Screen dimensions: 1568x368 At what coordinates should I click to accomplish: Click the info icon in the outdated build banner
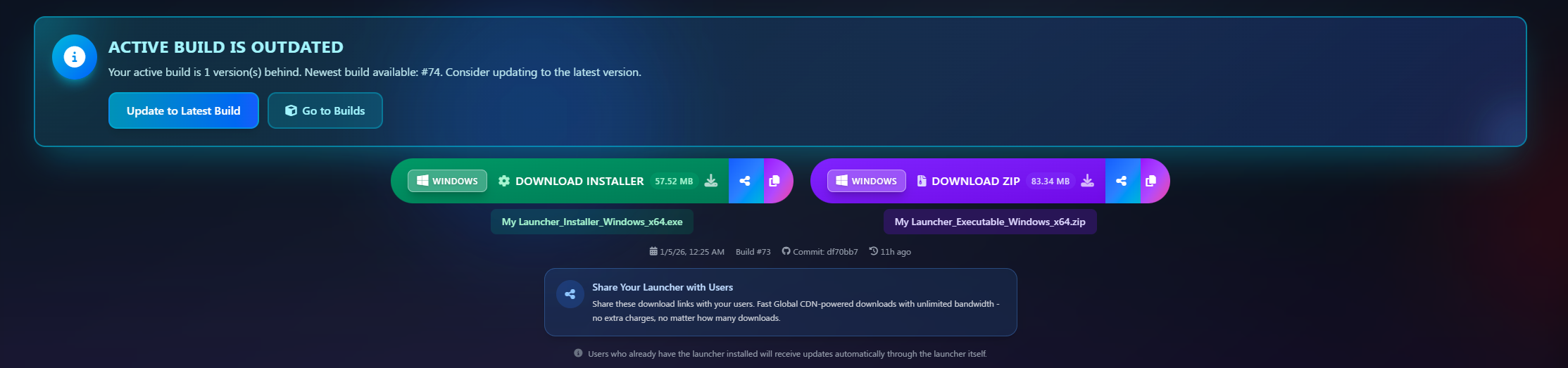point(74,57)
